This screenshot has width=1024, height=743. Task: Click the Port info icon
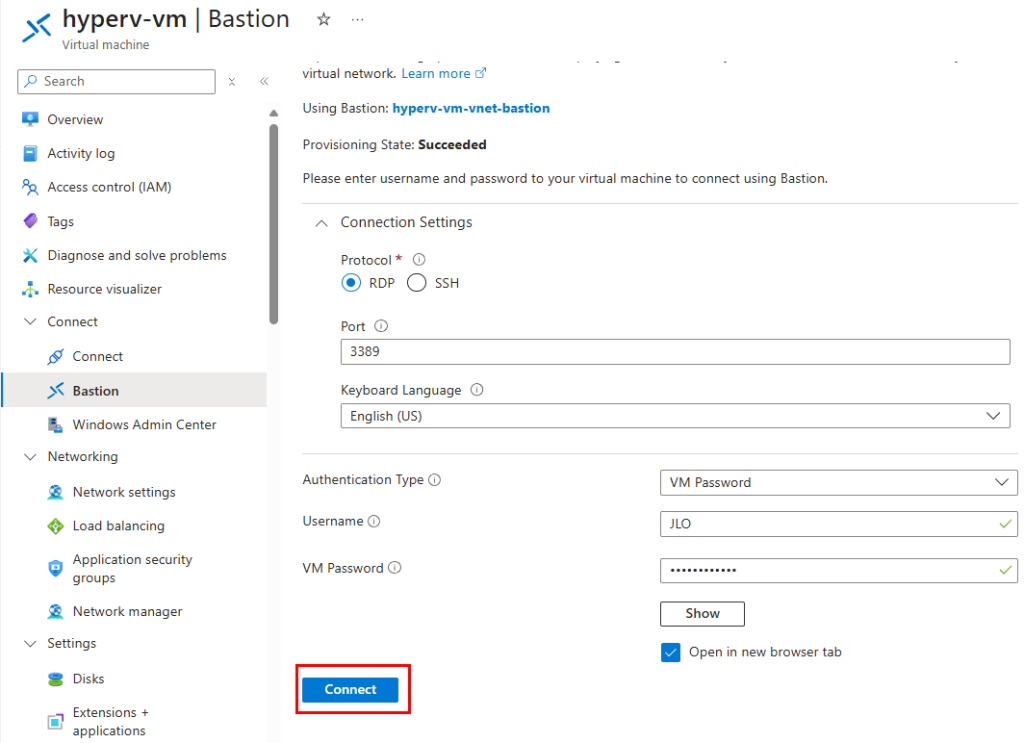pyautogui.click(x=381, y=326)
